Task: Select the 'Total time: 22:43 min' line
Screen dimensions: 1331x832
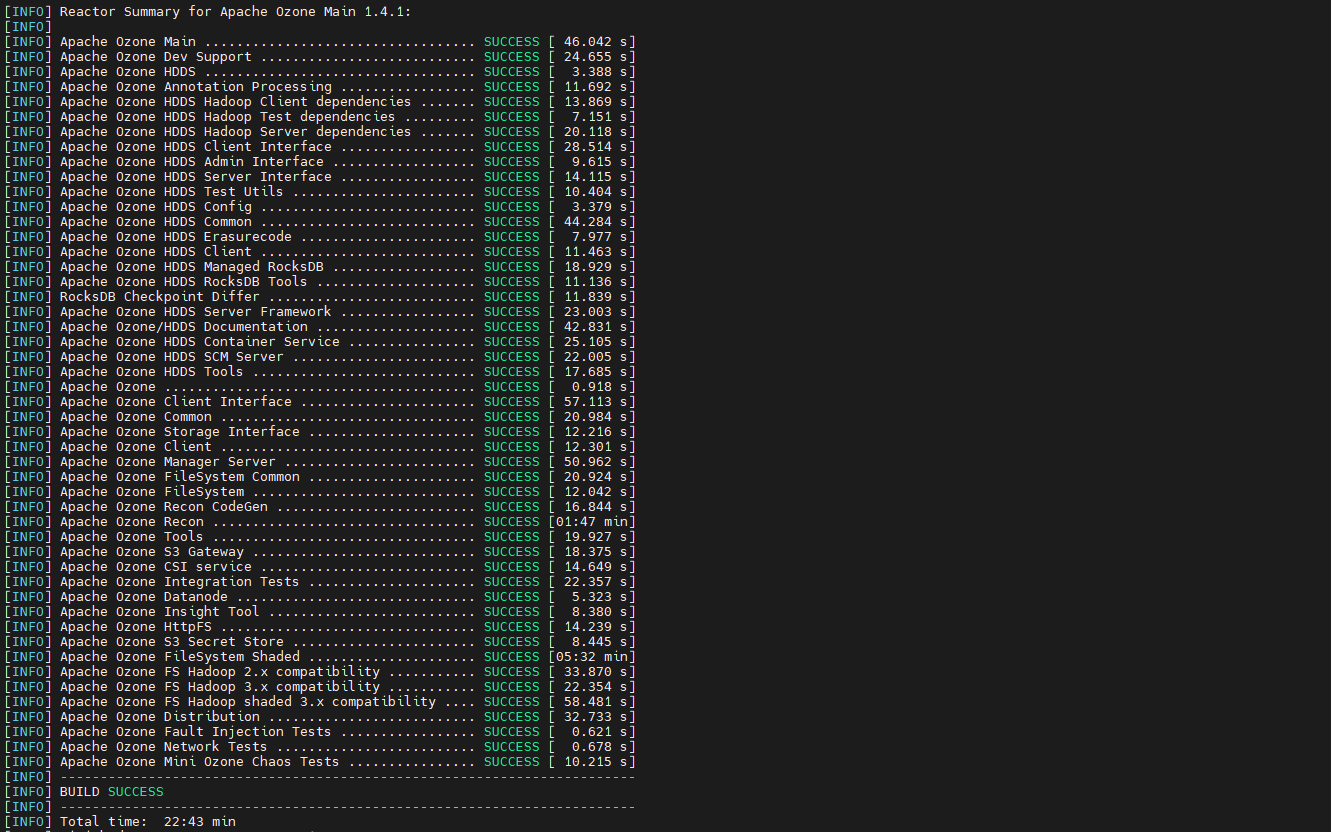Action: pyautogui.click(x=148, y=822)
